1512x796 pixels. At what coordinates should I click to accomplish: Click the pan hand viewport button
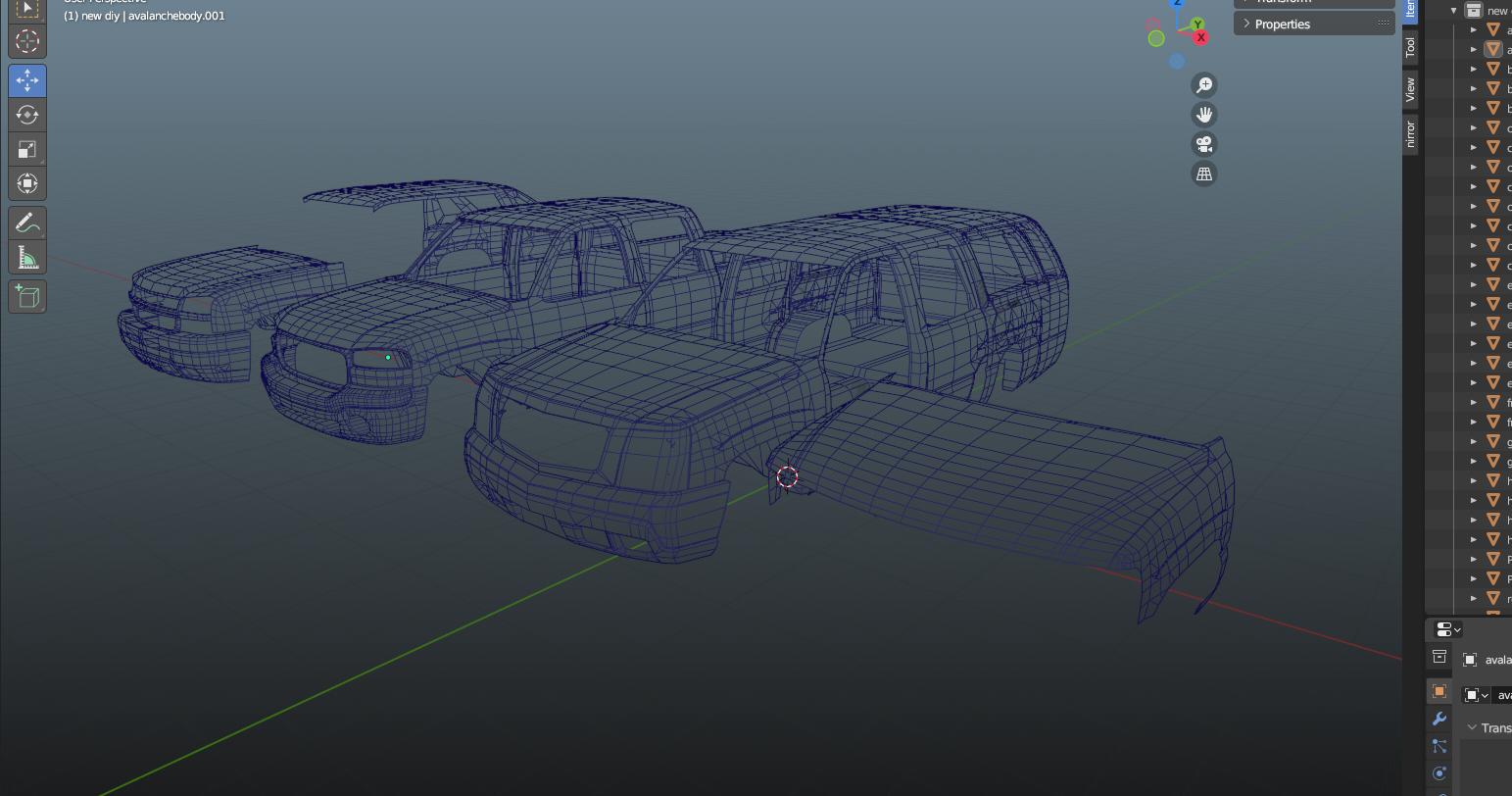point(1204,115)
